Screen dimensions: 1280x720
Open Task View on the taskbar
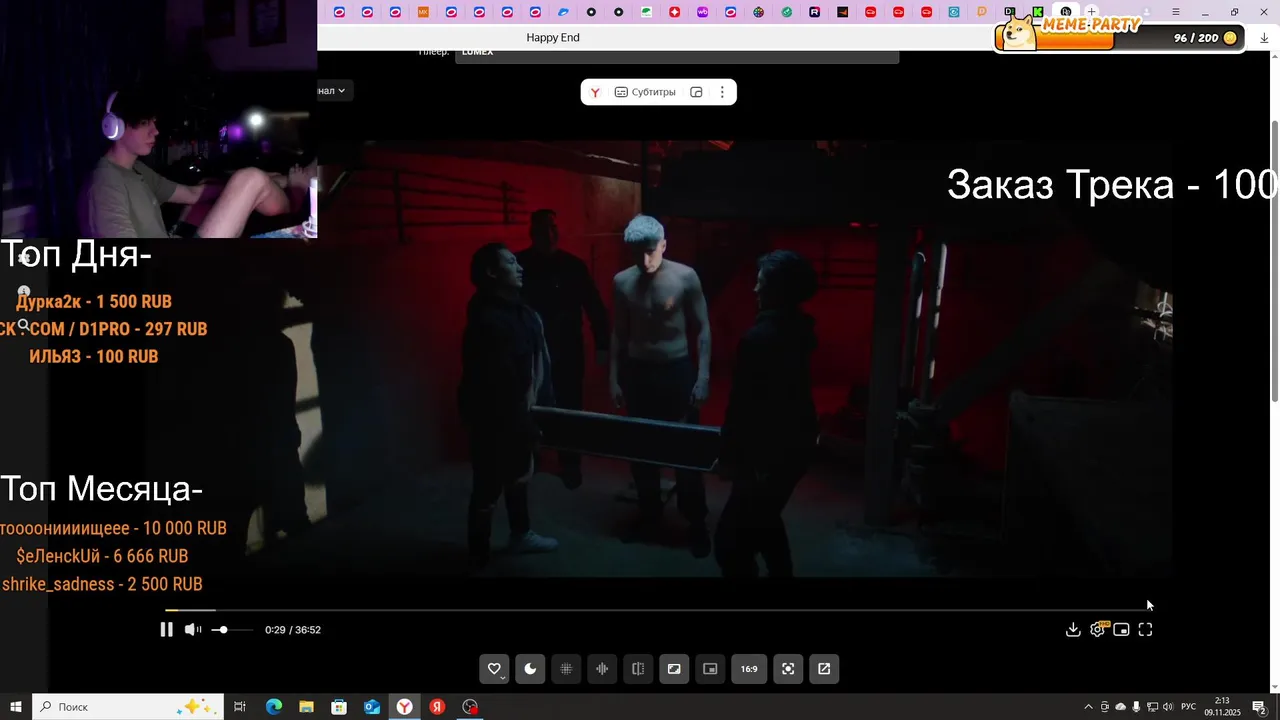coord(240,707)
